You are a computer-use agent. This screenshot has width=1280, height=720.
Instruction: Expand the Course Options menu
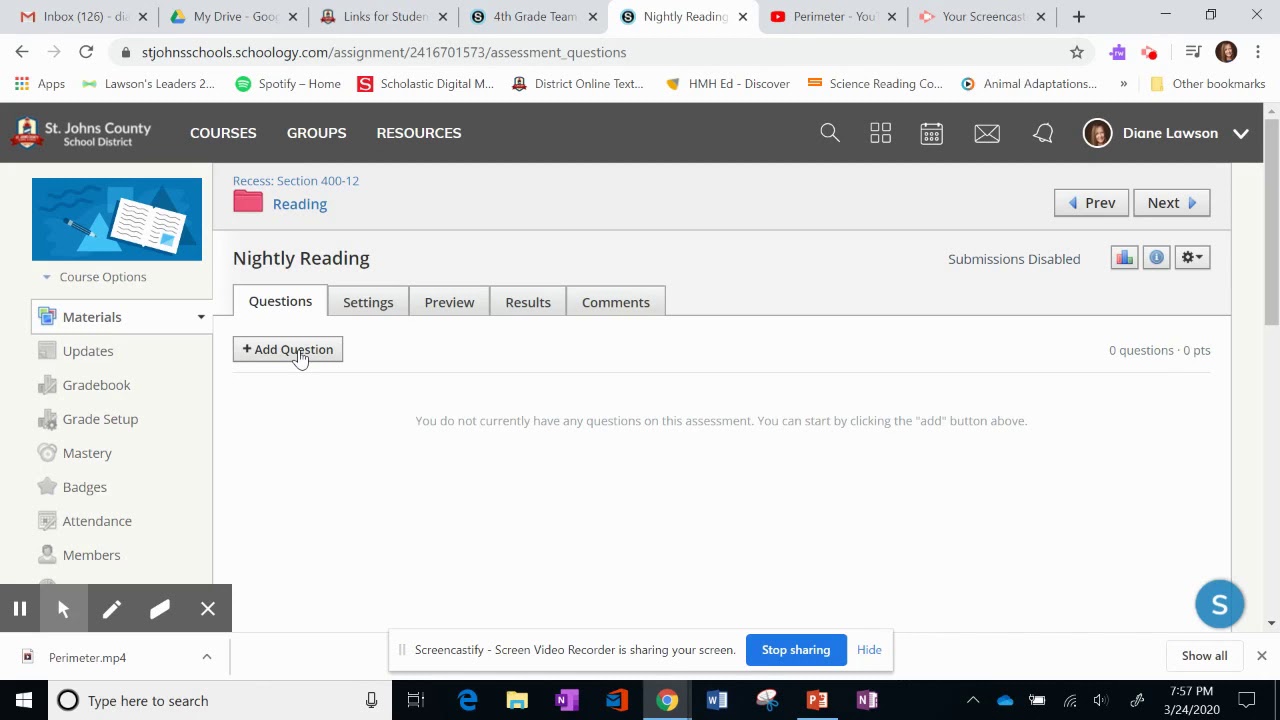click(94, 277)
